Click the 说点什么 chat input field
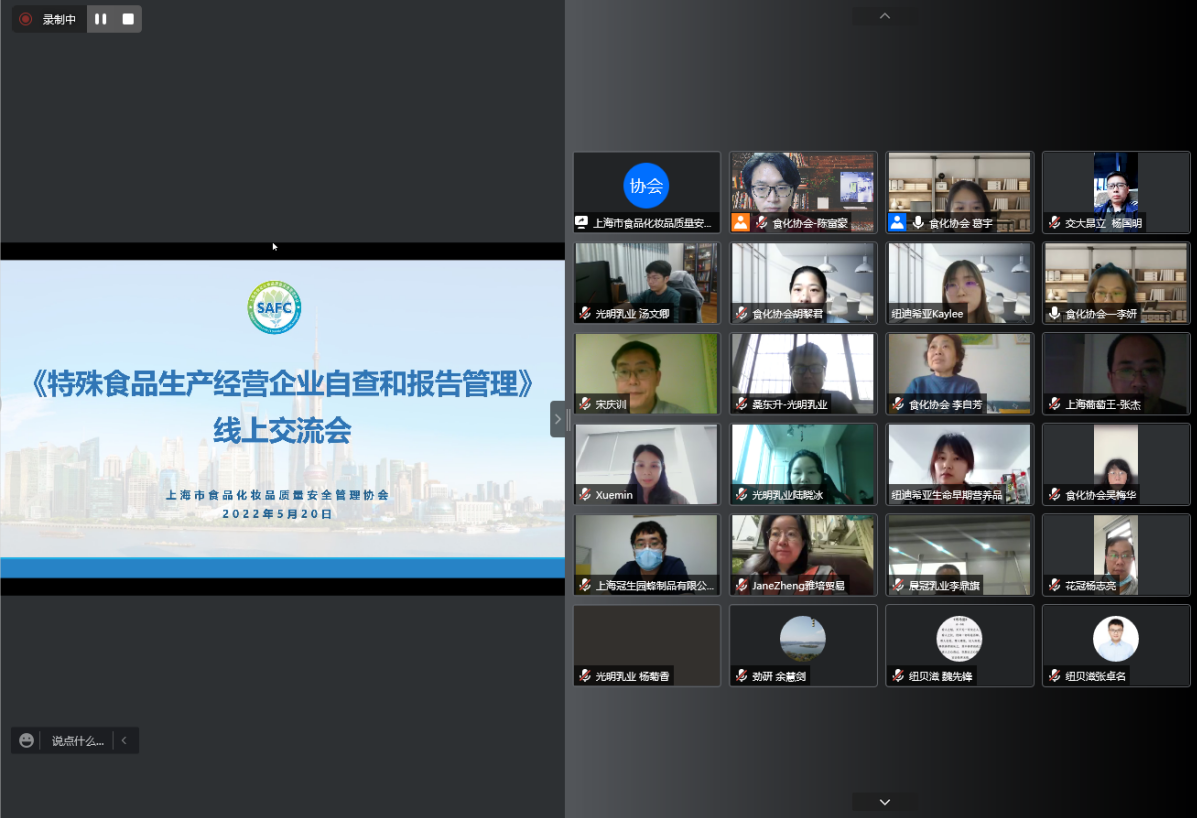The width and height of the screenshot is (1197, 818). click(x=77, y=741)
